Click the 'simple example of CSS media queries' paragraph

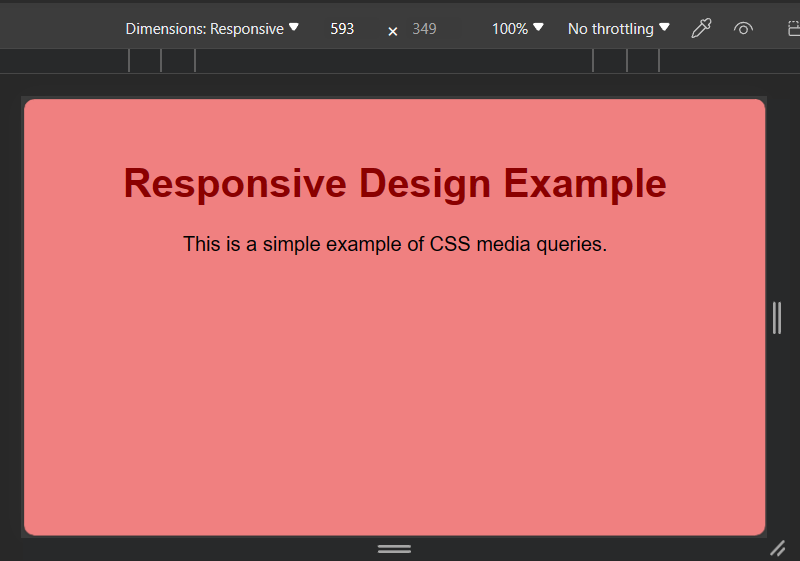pyautogui.click(x=395, y=244)
